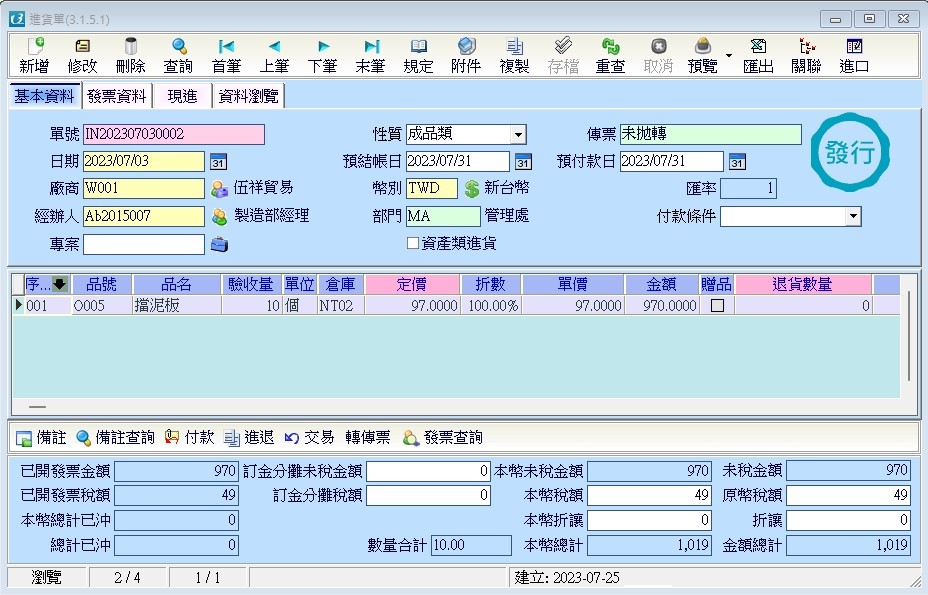Click the 轉傳票 button

click(368, 438)
